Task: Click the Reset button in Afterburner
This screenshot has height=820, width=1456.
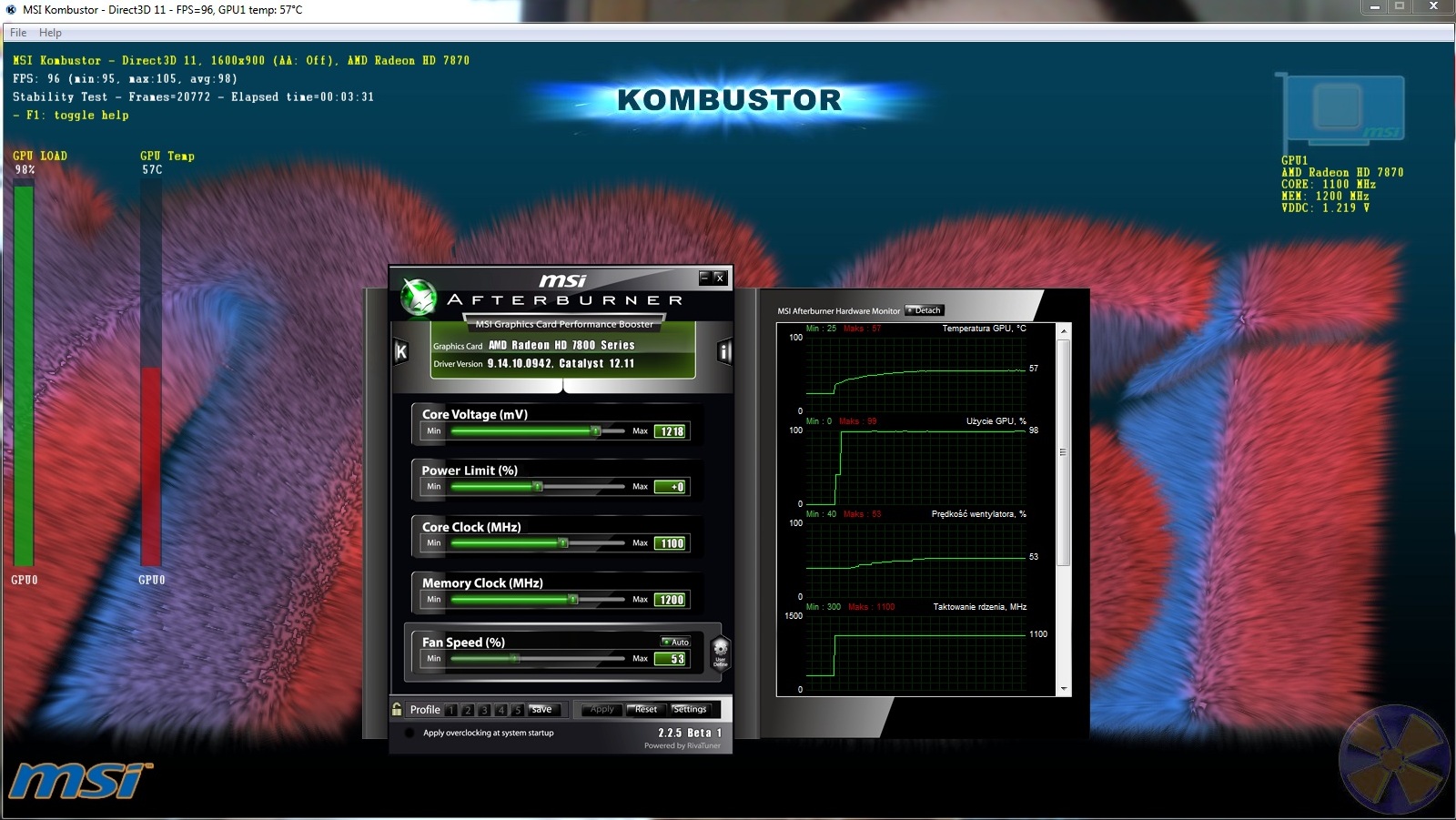Action: [x=646, y=709]
